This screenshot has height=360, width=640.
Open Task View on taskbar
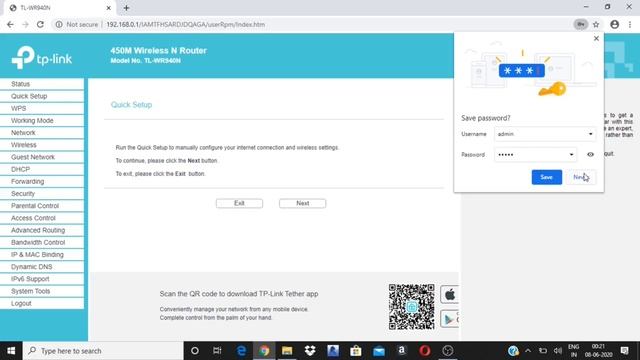(x=217, y=351)
